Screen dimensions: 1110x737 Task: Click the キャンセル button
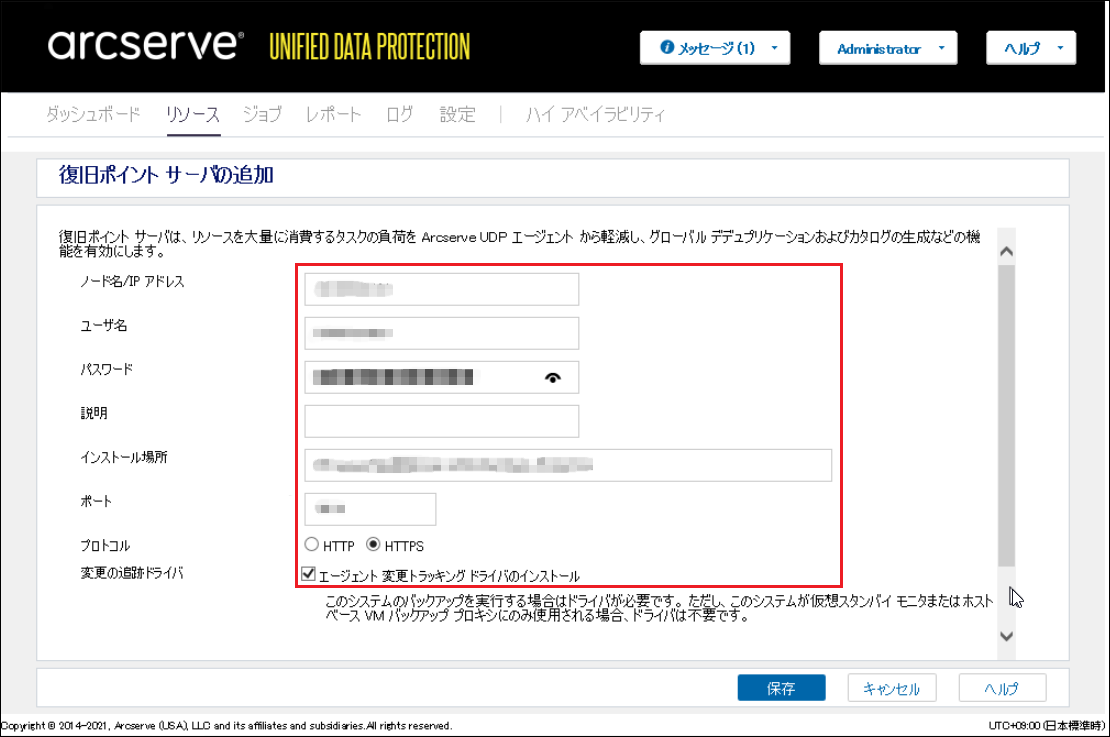pos(892,687)
